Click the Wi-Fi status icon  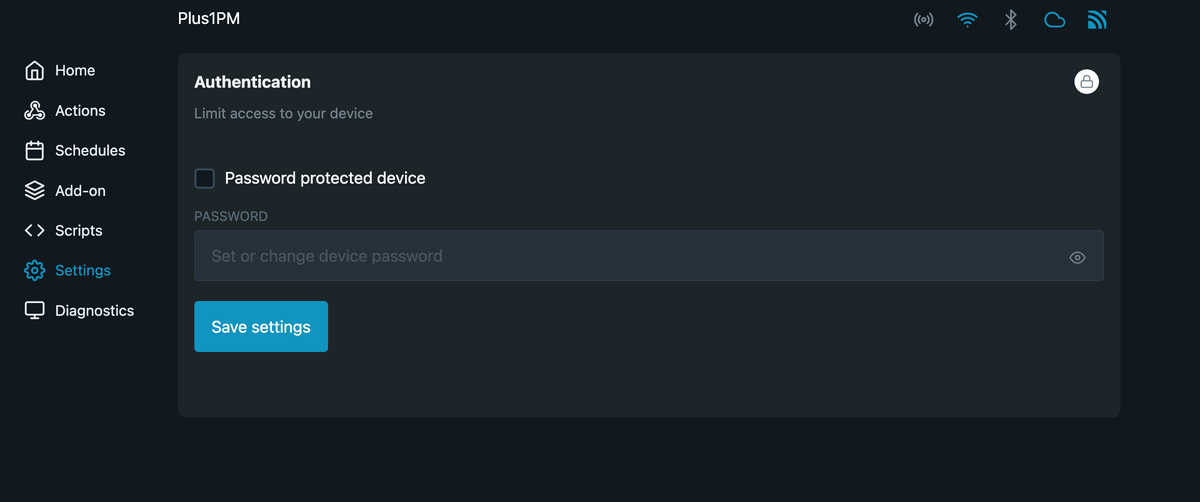point(967,20)
